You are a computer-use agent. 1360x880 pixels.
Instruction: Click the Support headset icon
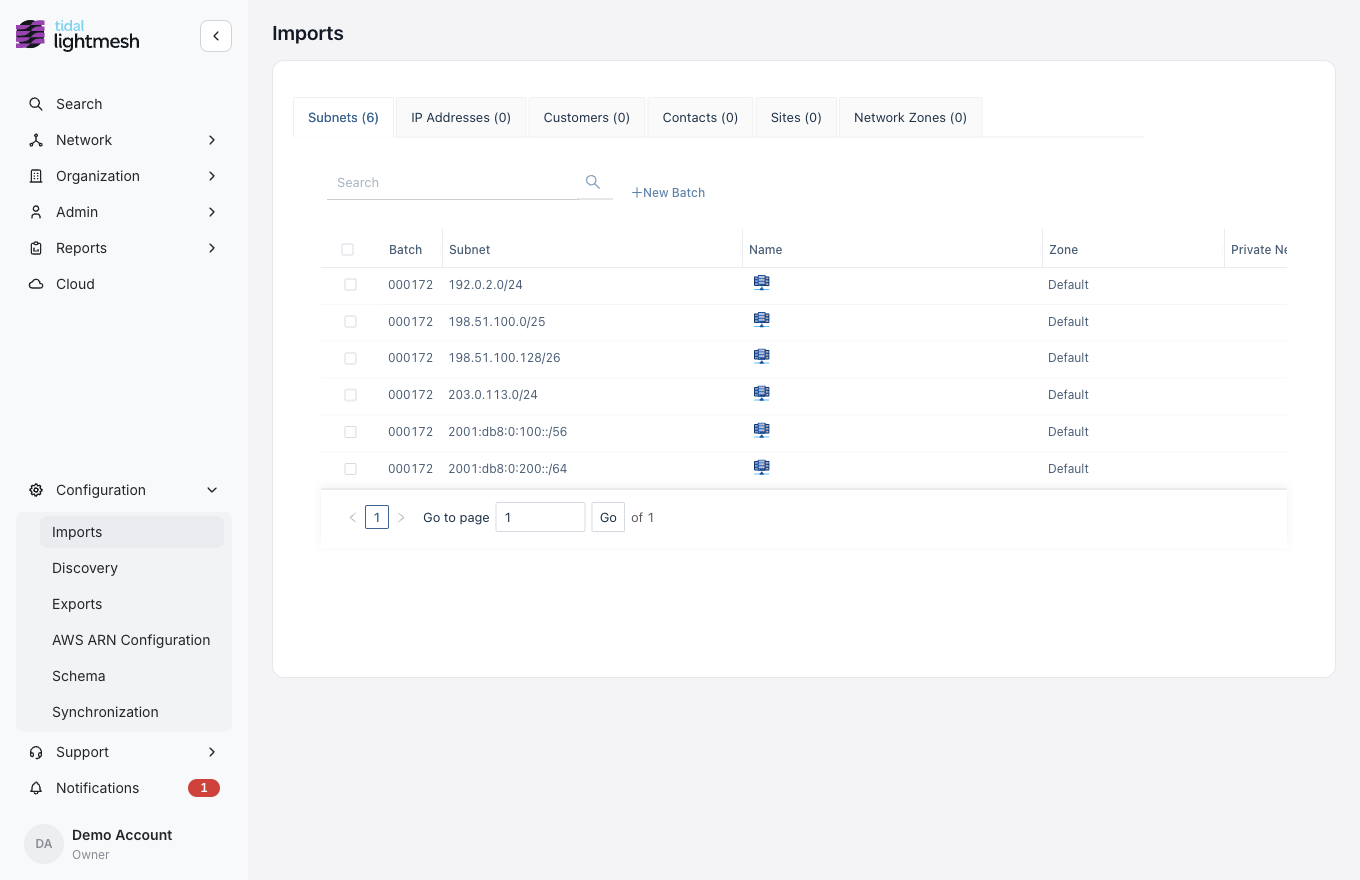(36, 752)
